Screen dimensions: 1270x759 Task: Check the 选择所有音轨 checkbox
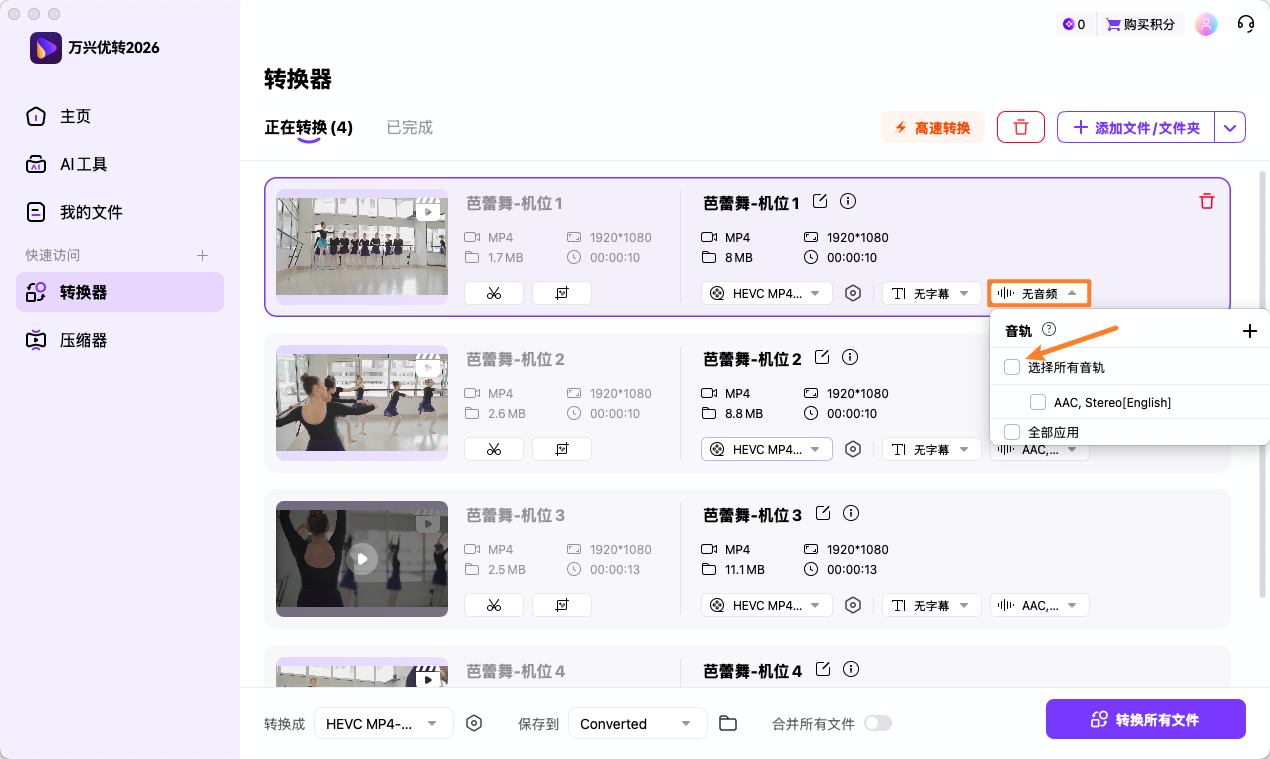[x=1012, y=368]
